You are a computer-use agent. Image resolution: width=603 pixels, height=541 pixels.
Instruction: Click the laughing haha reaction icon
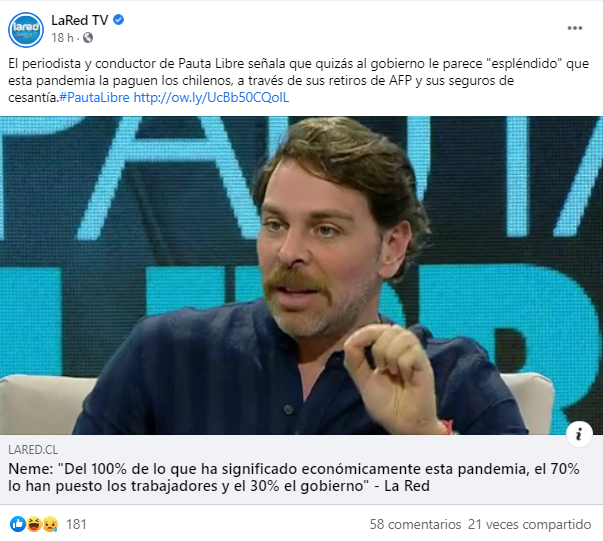click(34, 524)
